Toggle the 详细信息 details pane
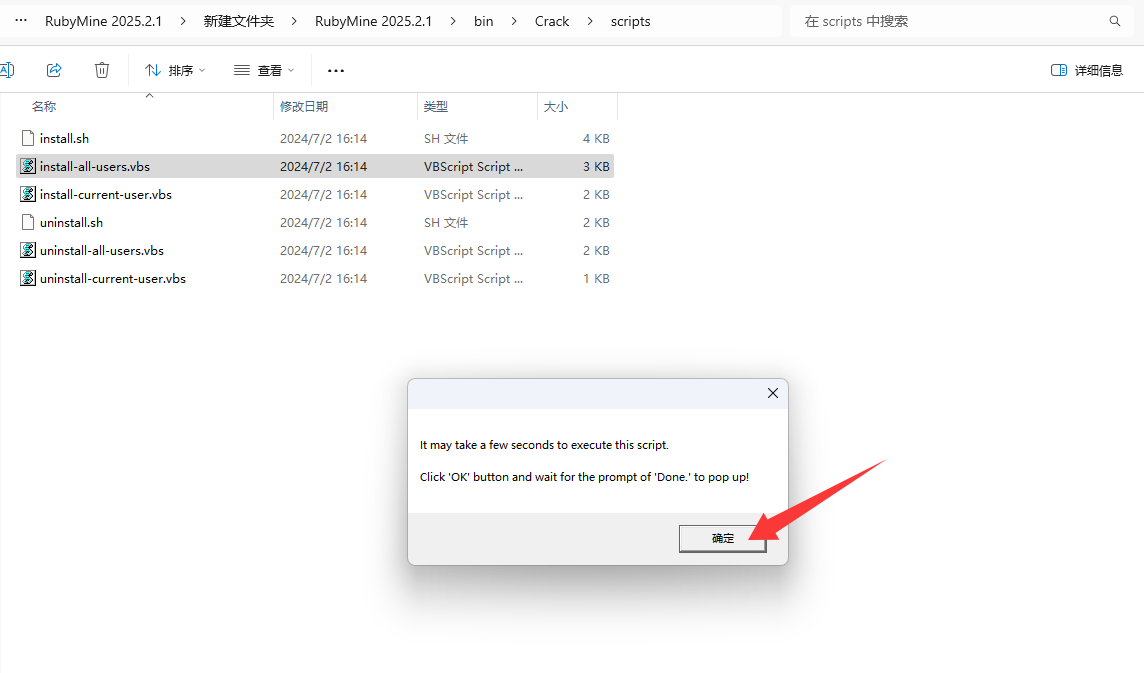1144x673 pixels. 1086,70
